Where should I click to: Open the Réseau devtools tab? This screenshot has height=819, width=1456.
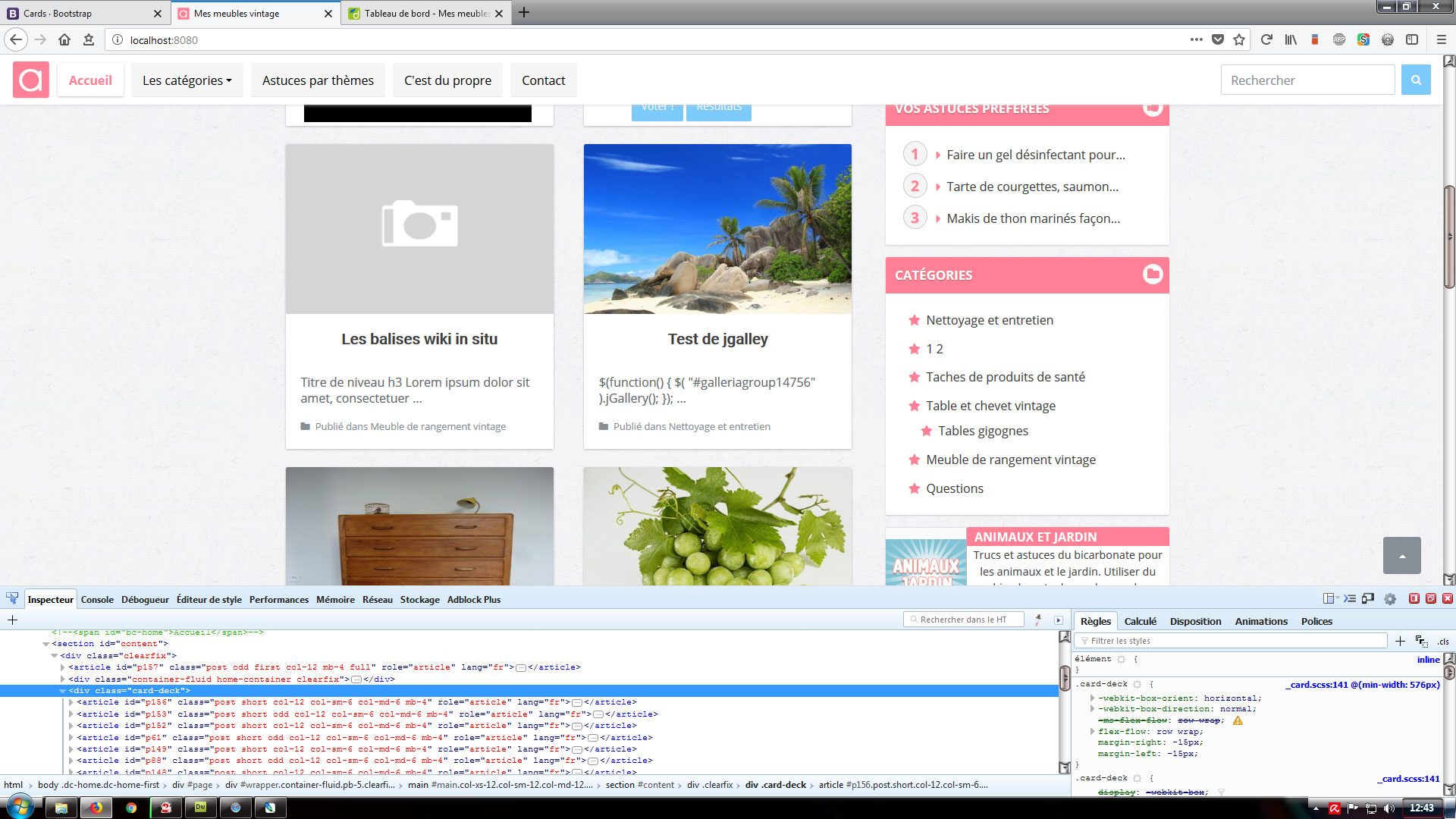tap(377, 599)
